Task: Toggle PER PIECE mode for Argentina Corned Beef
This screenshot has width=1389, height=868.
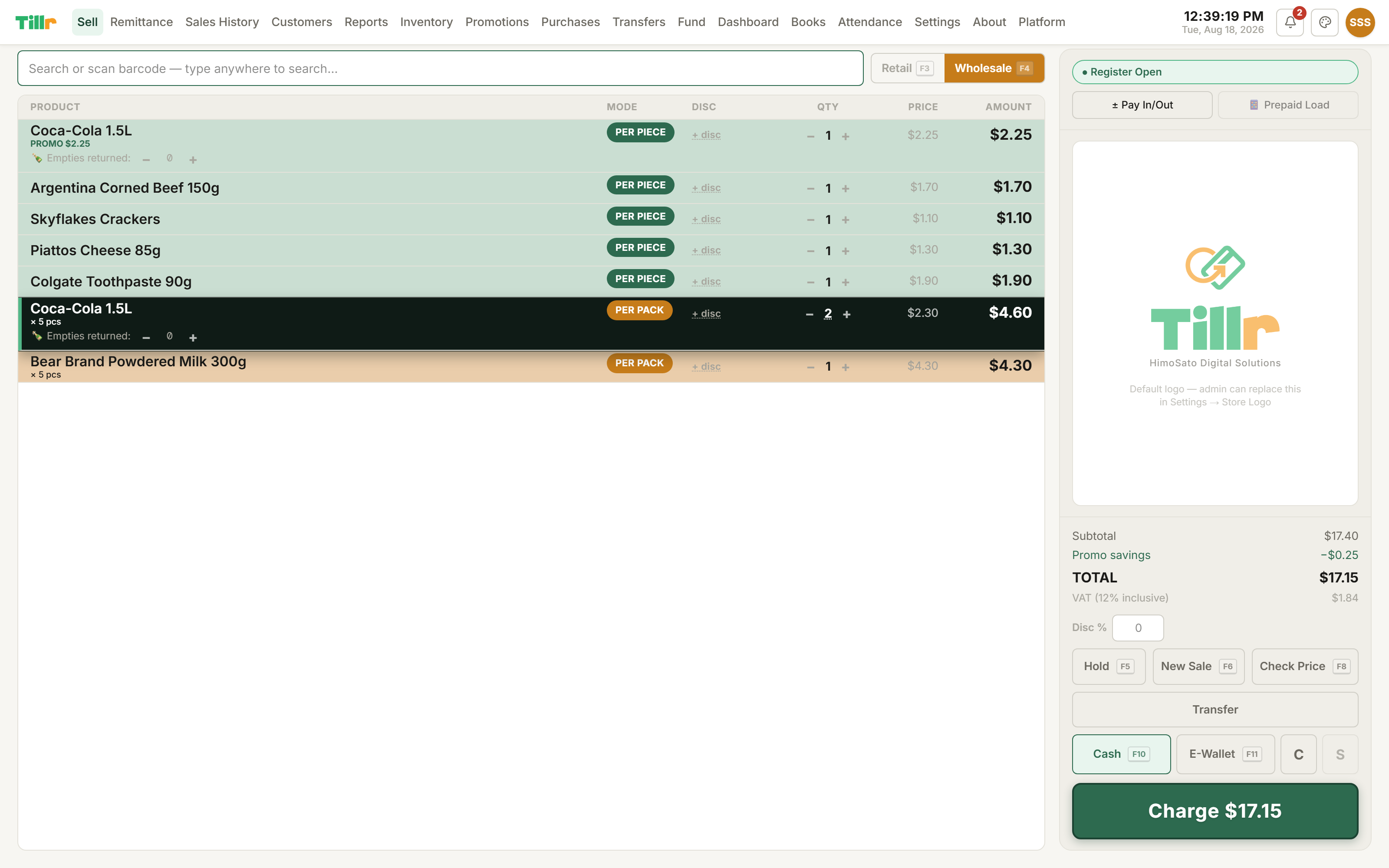Action: pos(640,185)
